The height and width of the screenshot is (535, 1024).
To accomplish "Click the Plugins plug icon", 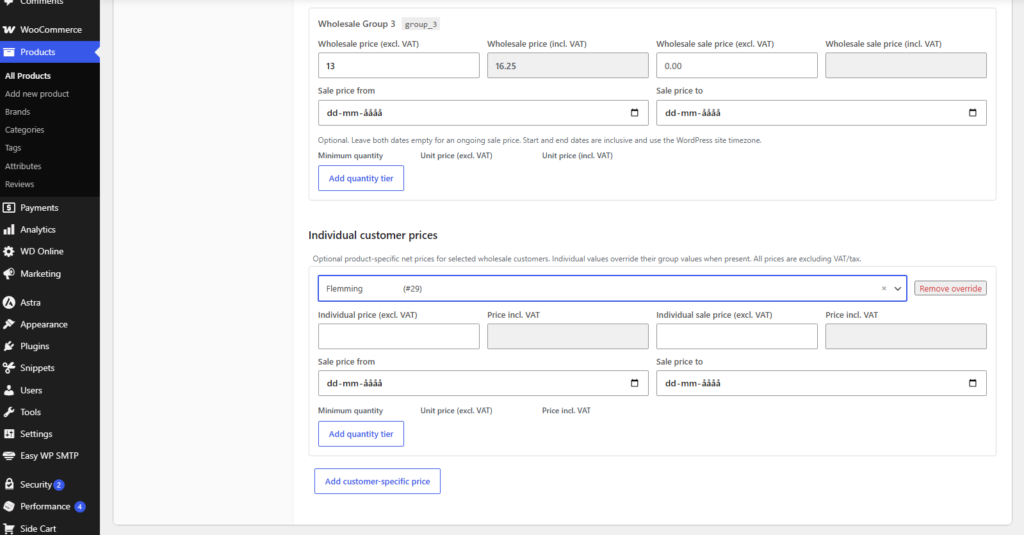I will coord(9,346).
